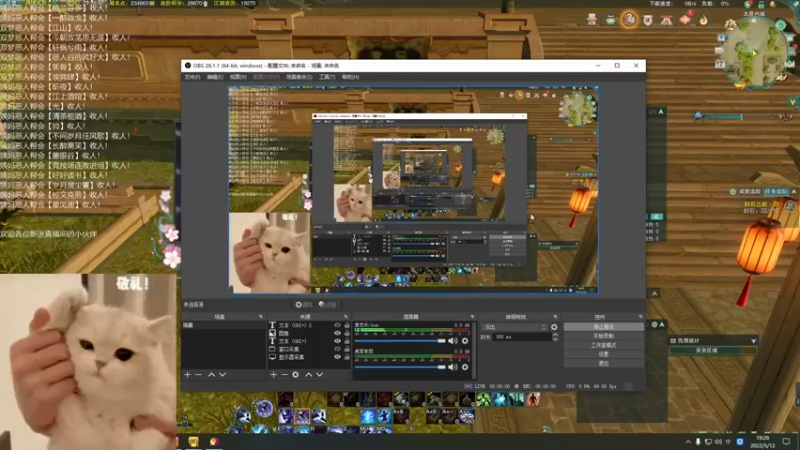The width and height of the screenshot is (800, 450).
Task: Toggle visibility of 文本 (GDI+) source
Action: tap(337, 341)
